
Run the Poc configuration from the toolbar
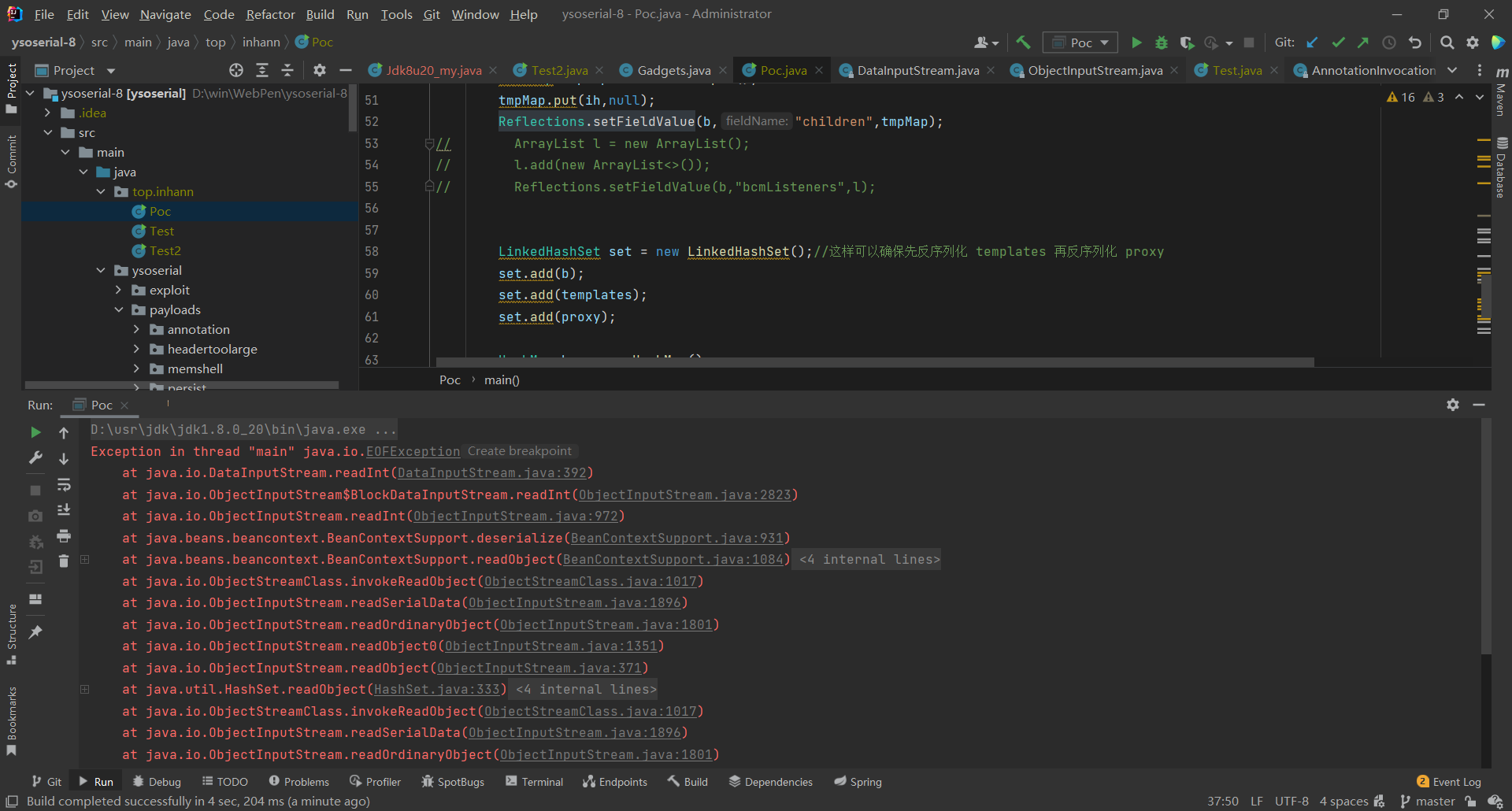1136,43
